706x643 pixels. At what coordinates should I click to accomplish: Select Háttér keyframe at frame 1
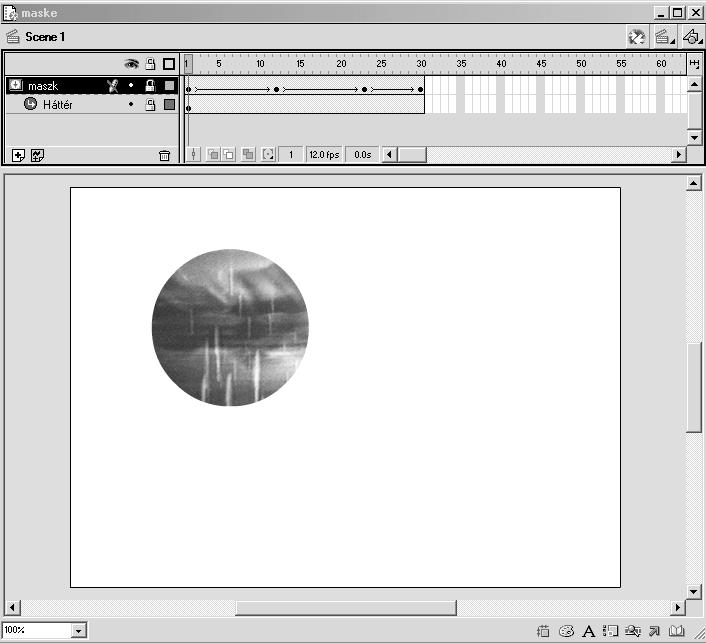188,108
